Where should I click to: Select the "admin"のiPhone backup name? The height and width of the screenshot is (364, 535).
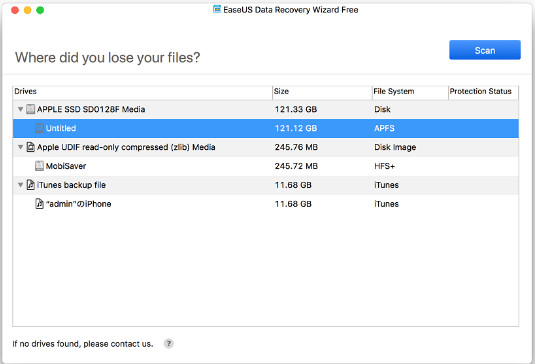pos(78,204)
